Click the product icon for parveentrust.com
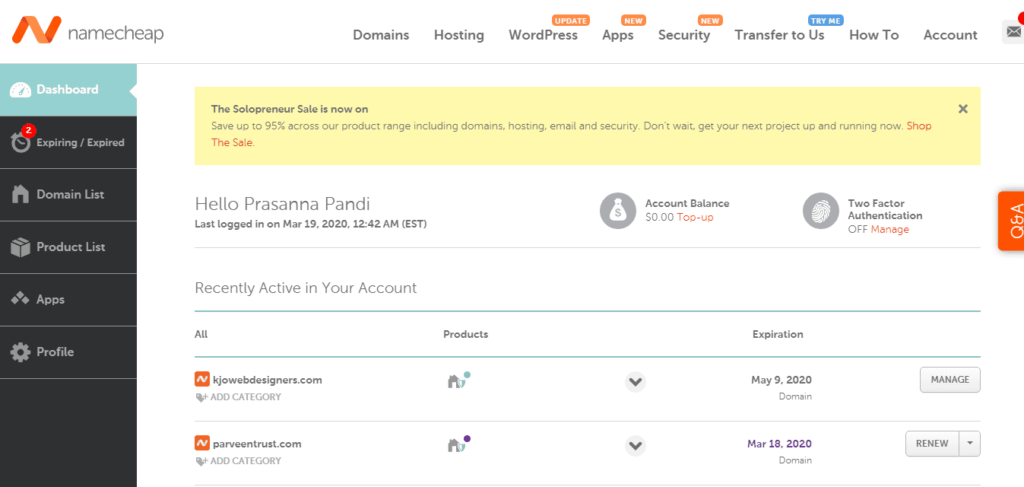The height and width of the screenshot is (487, 1024). (459, 444)
